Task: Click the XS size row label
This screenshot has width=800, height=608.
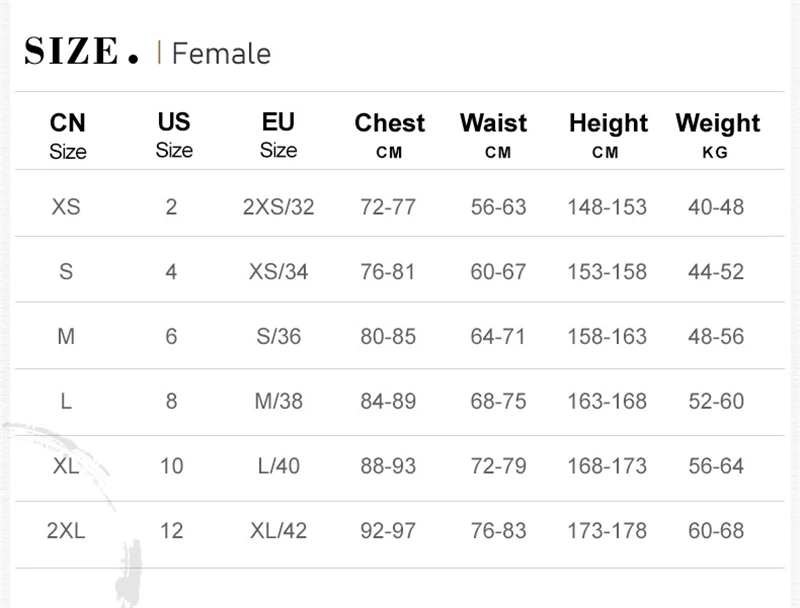Action: tap(66, 207)
